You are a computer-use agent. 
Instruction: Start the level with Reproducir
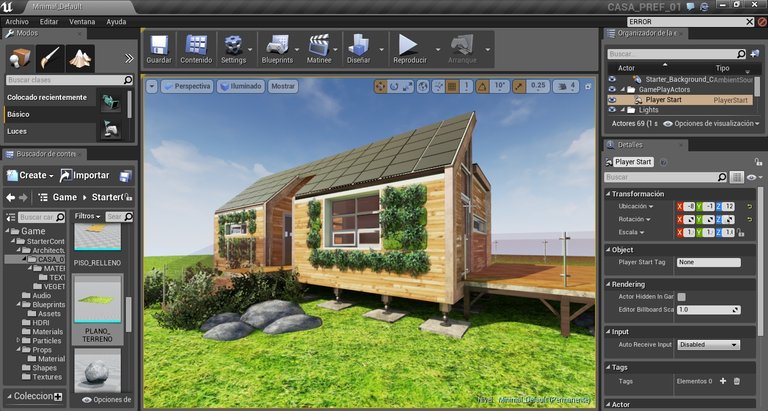coord(409,49)
